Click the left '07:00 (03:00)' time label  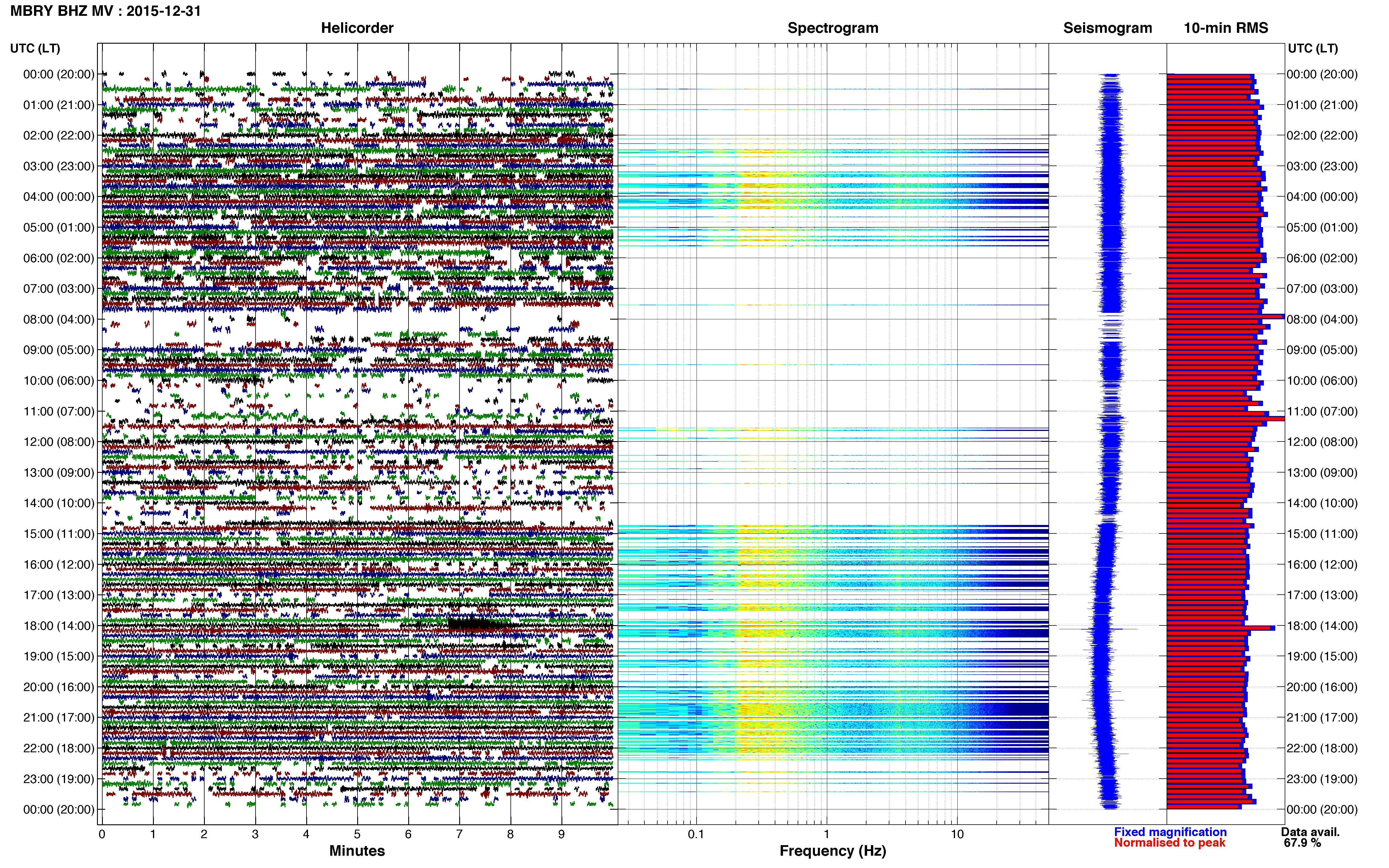59,288
